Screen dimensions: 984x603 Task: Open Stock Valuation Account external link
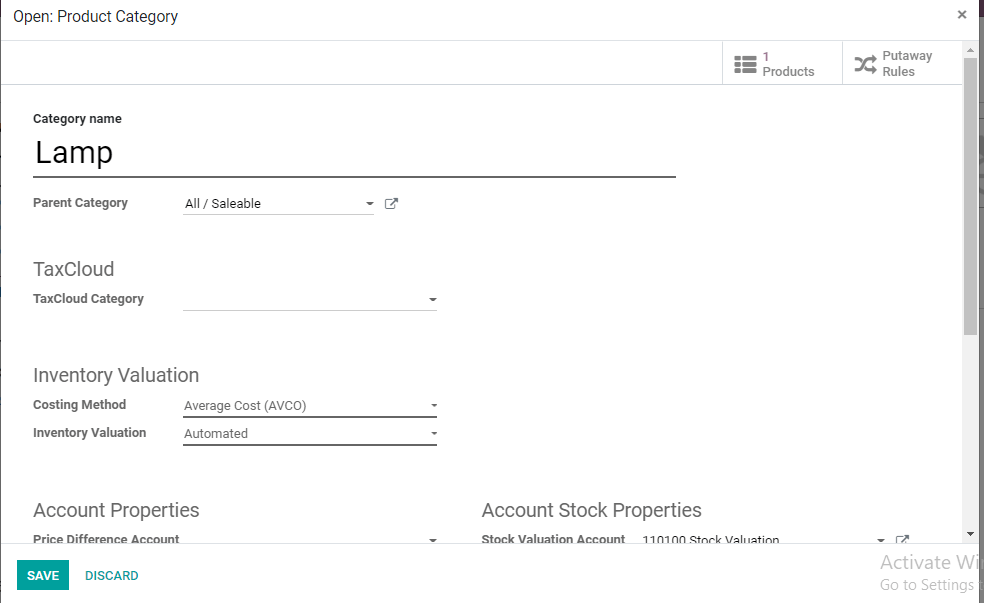pyautogui.click(x=902, y=540)
